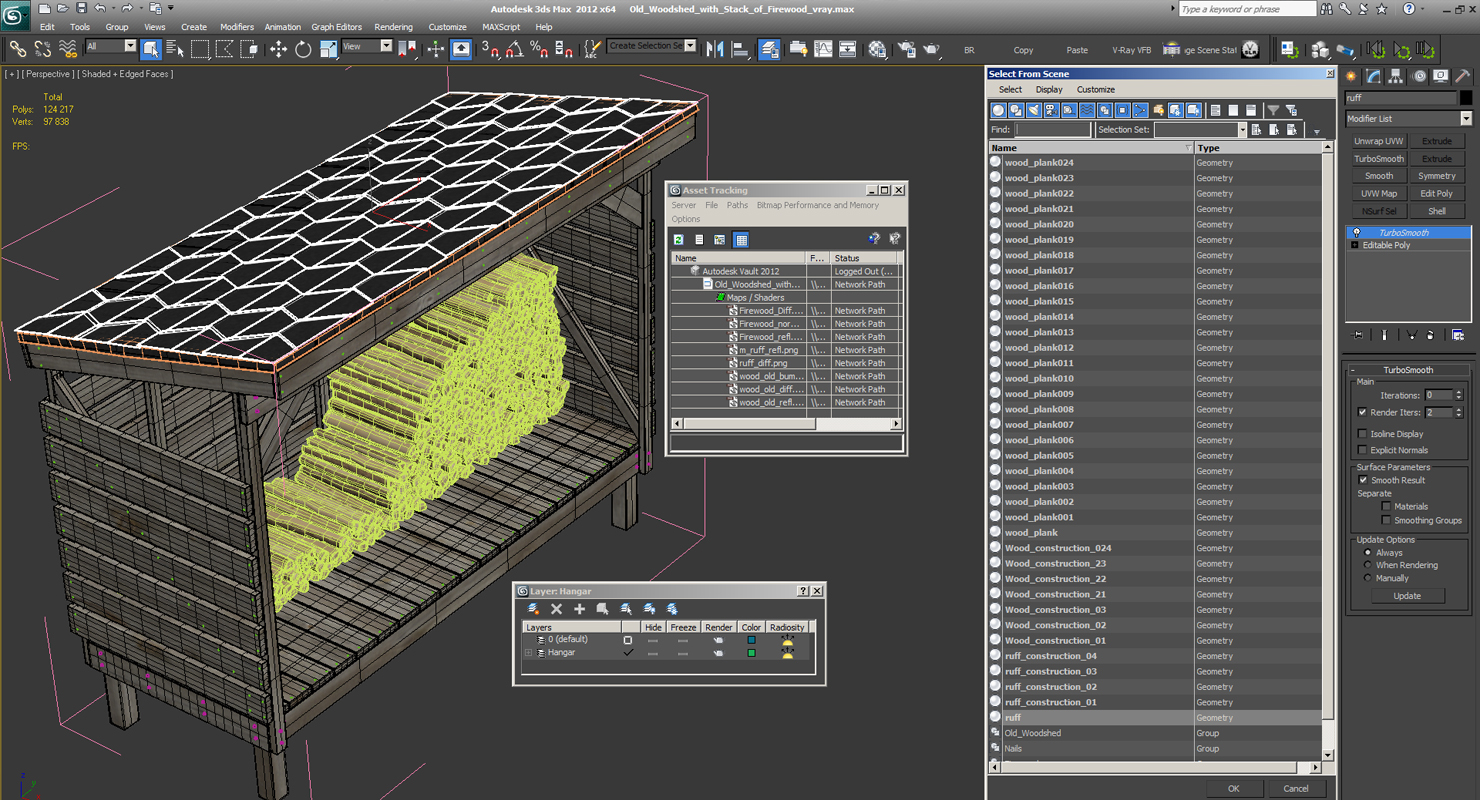
Task: Choose the Select and Scale tool
Action: [328, 48]
